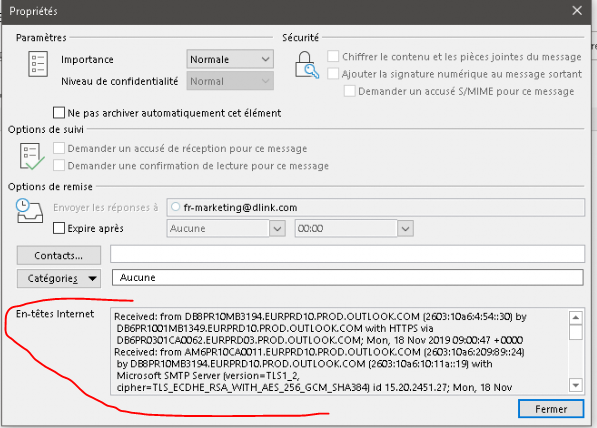Click the delivery options inbox clock icon
The width and height of the screenshot is (597, 428).
[29, 211]
